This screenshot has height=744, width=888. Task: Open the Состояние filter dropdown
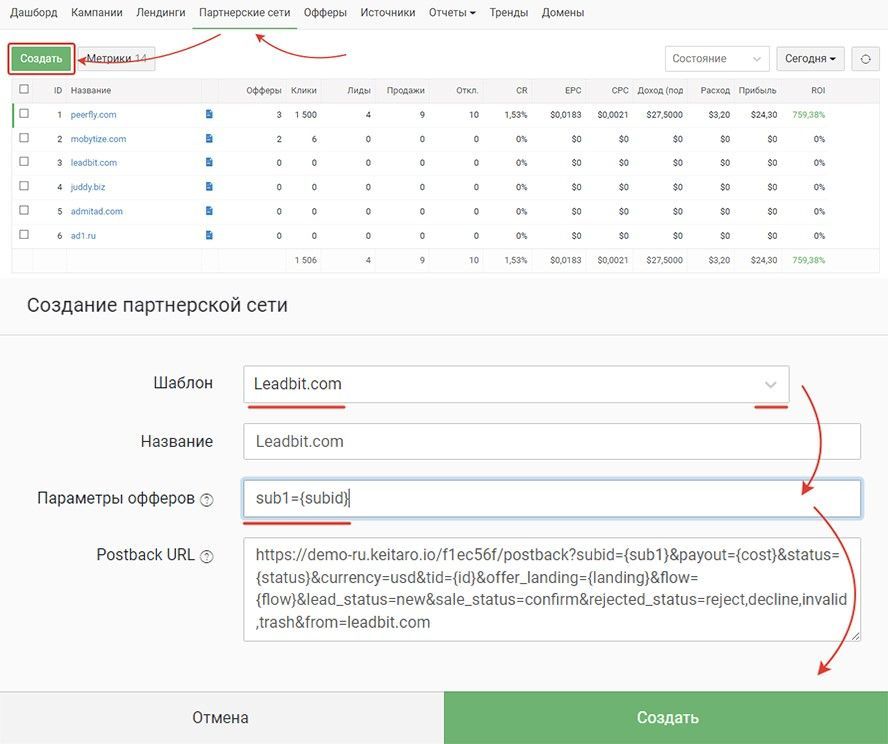716,59
